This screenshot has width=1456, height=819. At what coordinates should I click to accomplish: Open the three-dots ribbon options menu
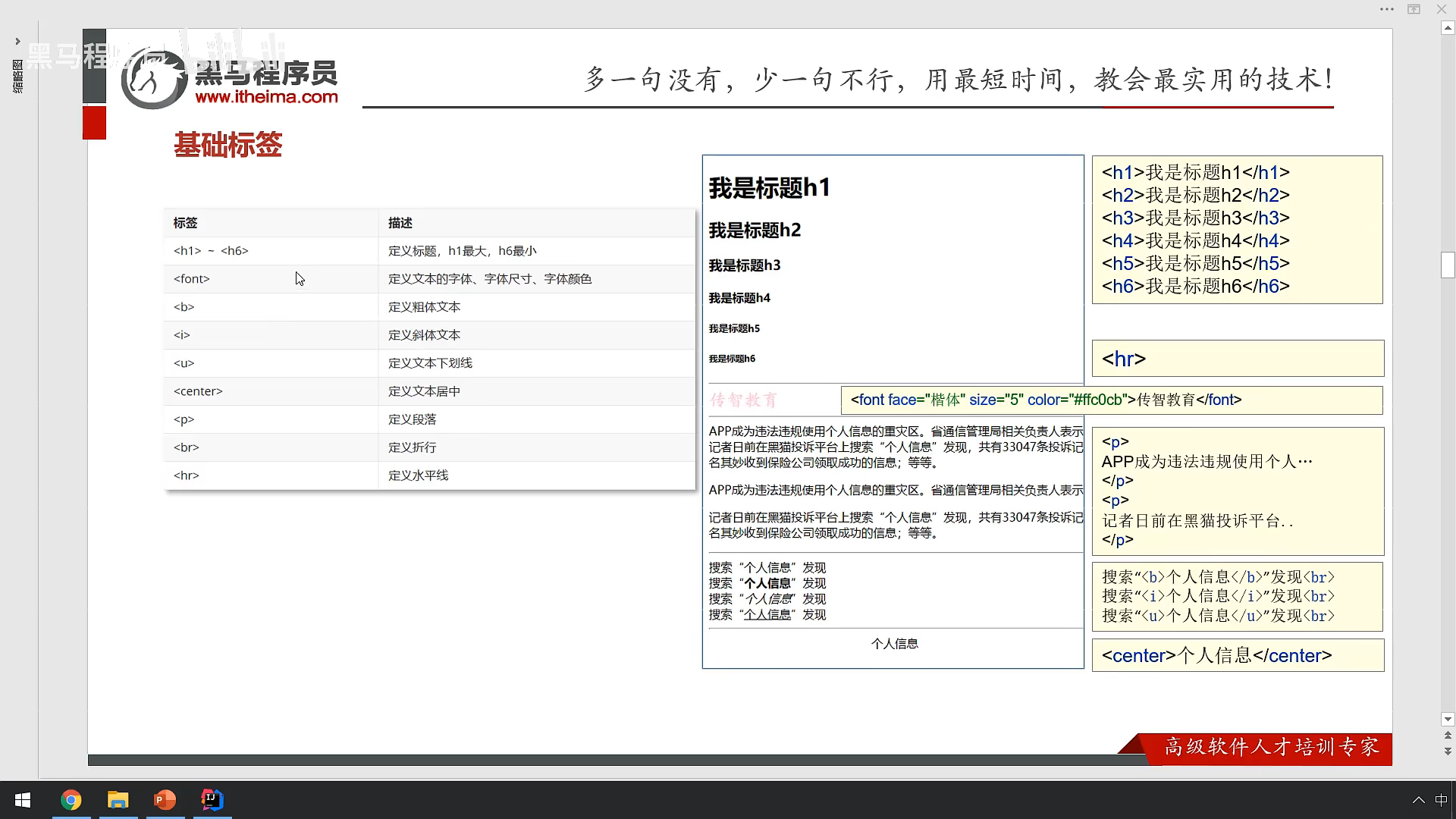point(1387,9)
